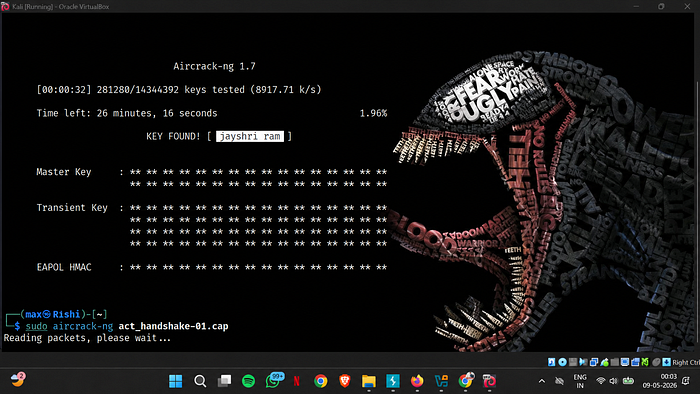Screen dimensions: 700x394
Task: Open the Windows Start menu
Action: pos(175,381)
